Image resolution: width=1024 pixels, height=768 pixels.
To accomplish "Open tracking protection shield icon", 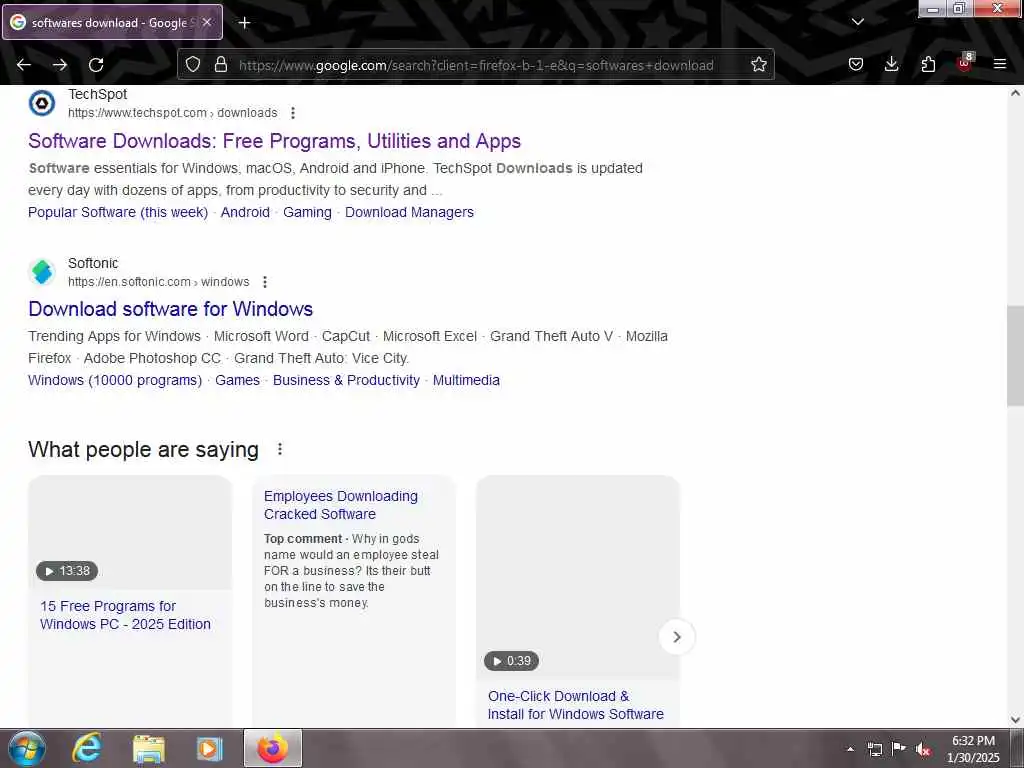I will pyautogui.click(x=193, y=64).
